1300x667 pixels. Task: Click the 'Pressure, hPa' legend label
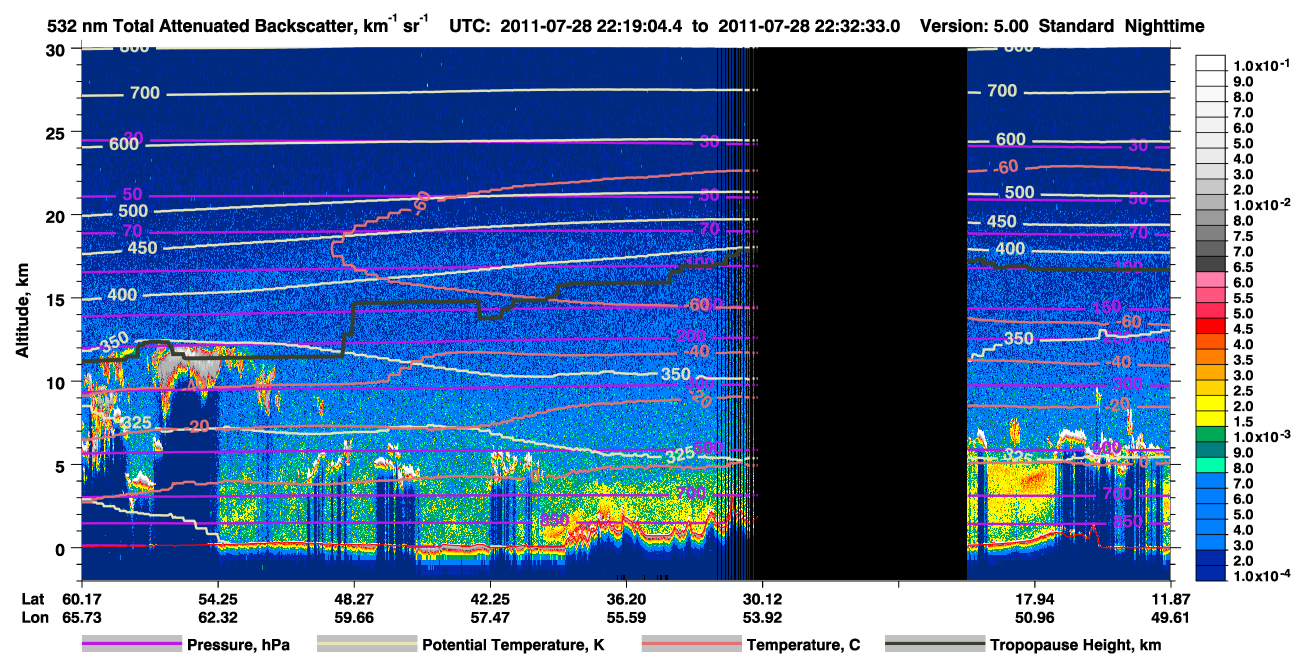(240, 645)
